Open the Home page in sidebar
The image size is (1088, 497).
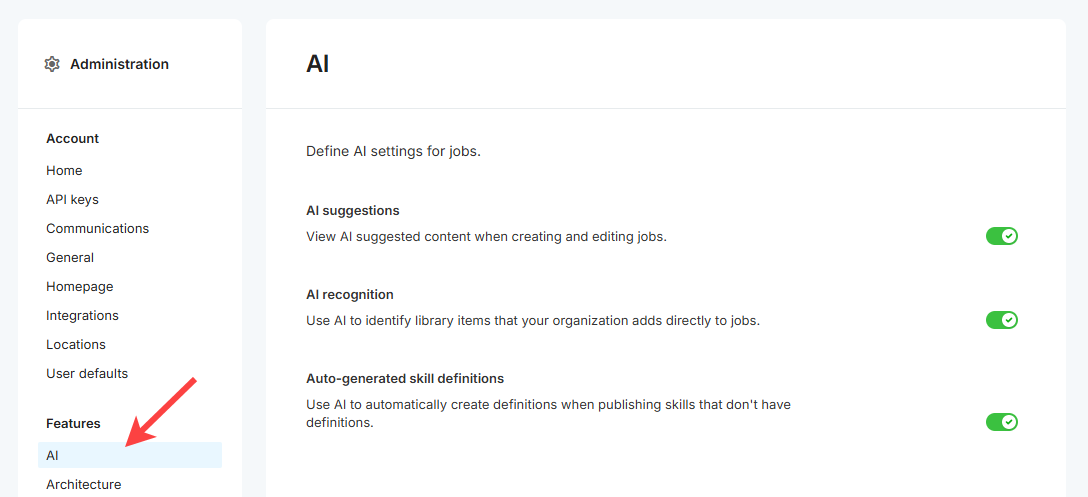[x=64, y=171]
